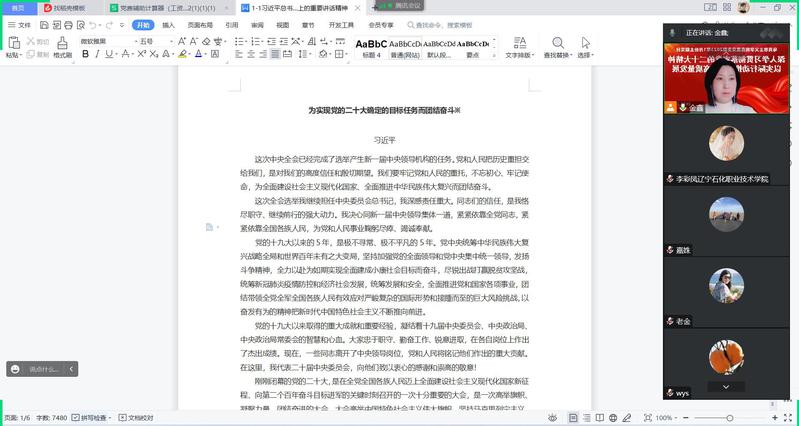Decrease font size with A- icon

pos(194,41)
